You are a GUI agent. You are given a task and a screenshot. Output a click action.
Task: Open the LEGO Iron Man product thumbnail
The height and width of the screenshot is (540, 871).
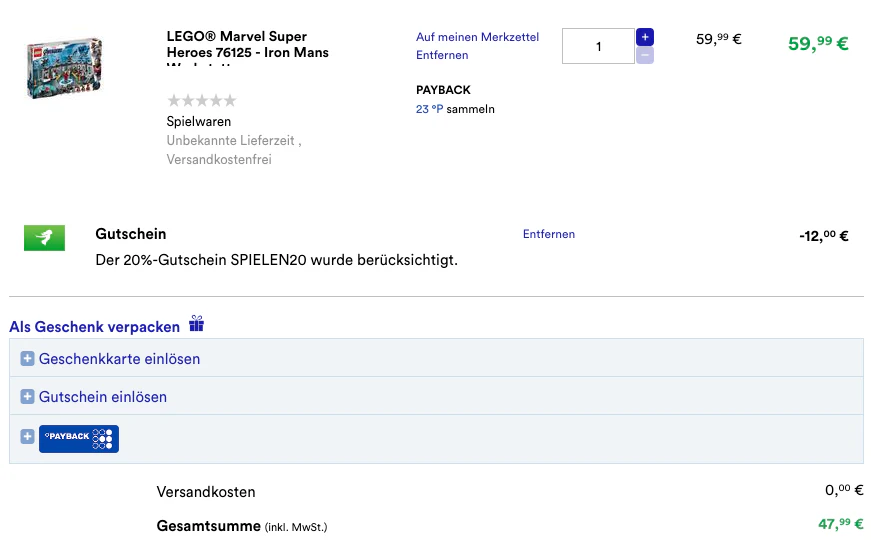(x=64, y=68)
